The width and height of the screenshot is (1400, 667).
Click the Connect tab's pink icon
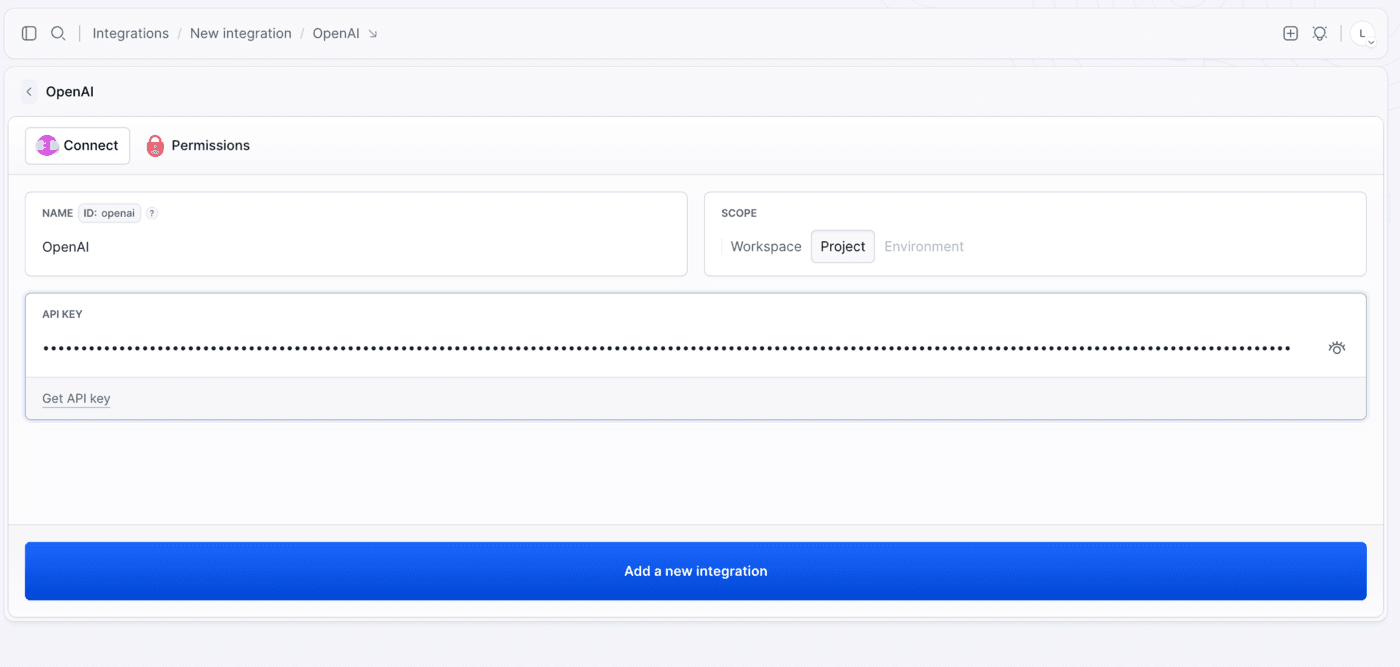[47, 145]
